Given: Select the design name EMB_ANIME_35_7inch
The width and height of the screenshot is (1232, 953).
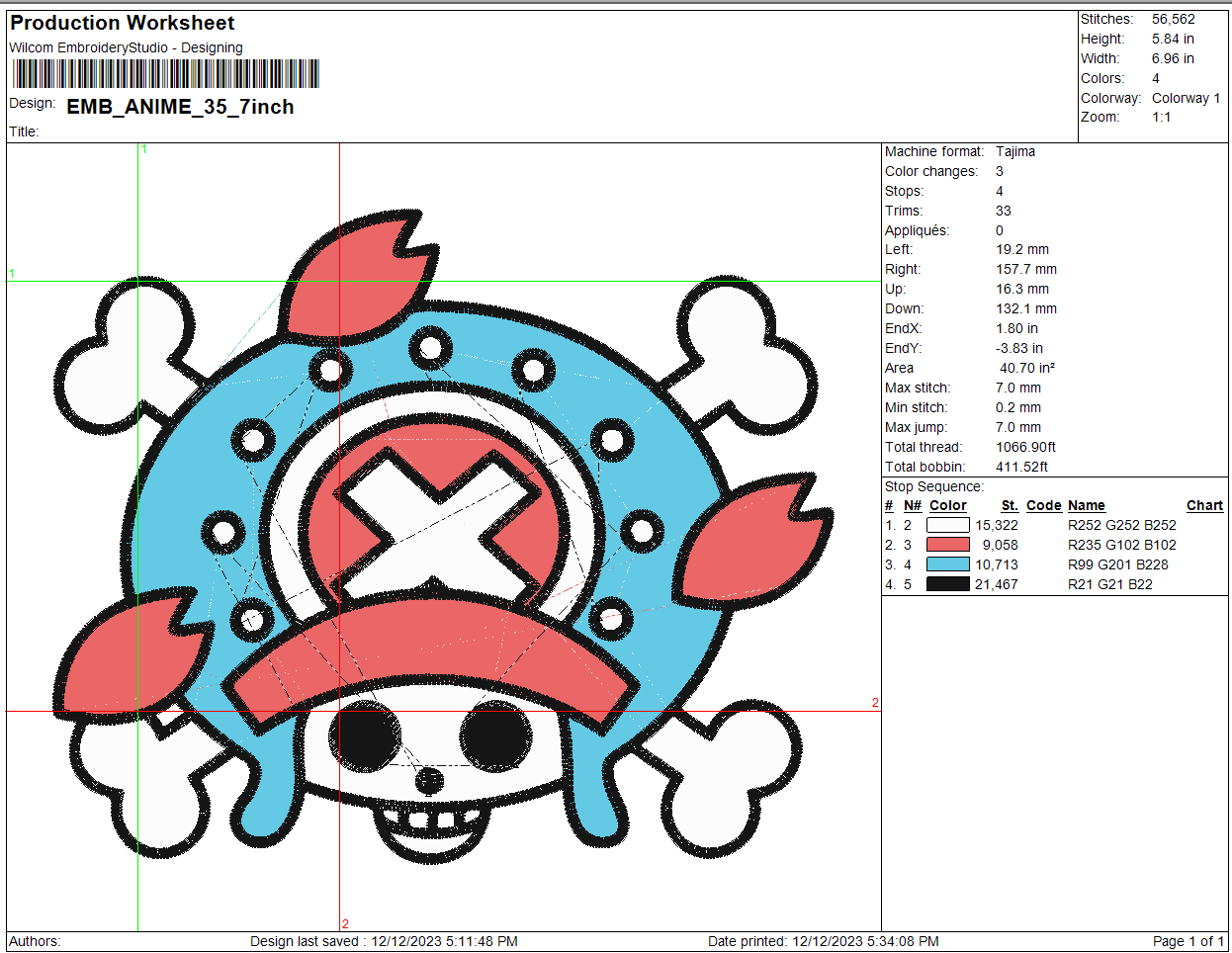Looking at the screenshot, I should pyautogui.click(x=180, y=107).
